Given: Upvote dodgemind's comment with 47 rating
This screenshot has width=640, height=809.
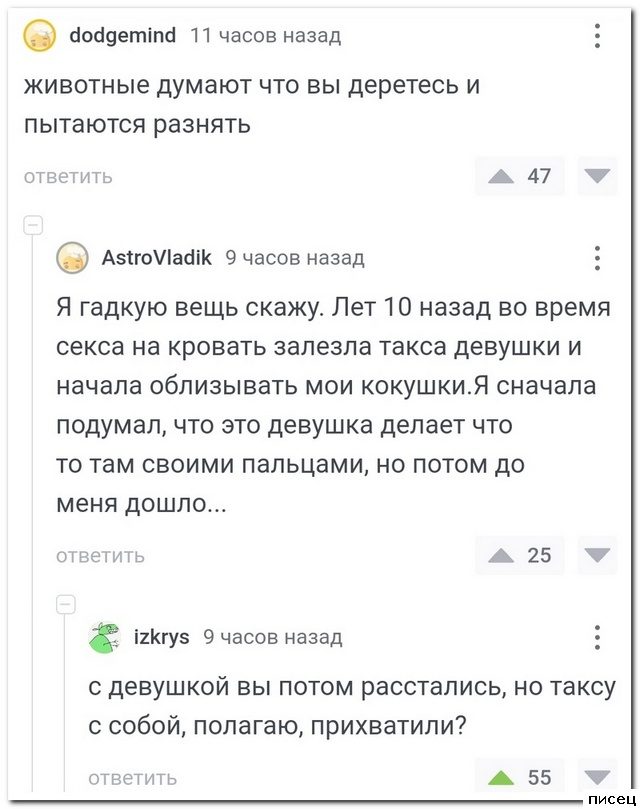Looking at the screenshot, I should point(501,177).
